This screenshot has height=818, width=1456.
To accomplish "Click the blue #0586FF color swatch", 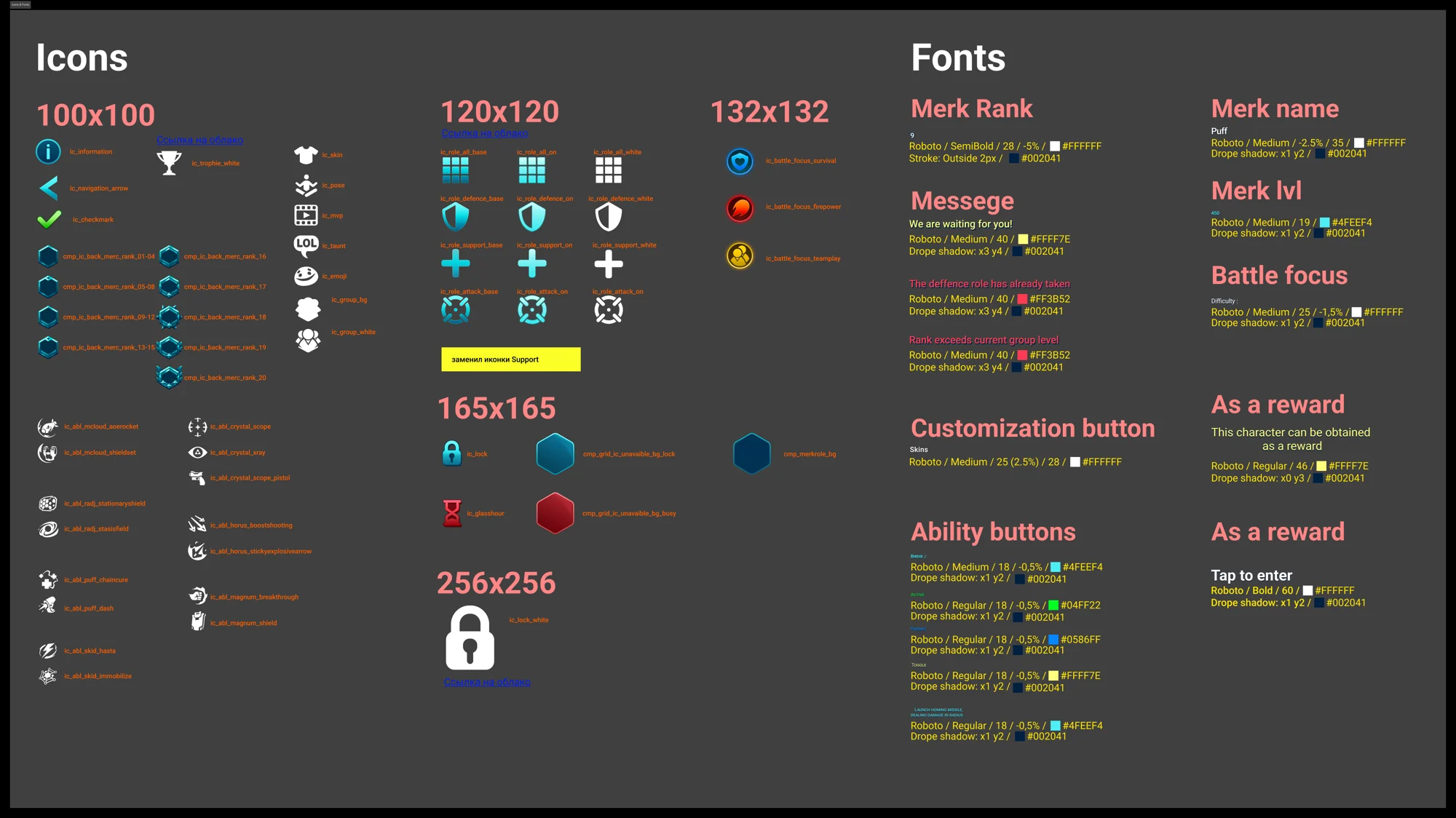I will (x=1053, y=640).
